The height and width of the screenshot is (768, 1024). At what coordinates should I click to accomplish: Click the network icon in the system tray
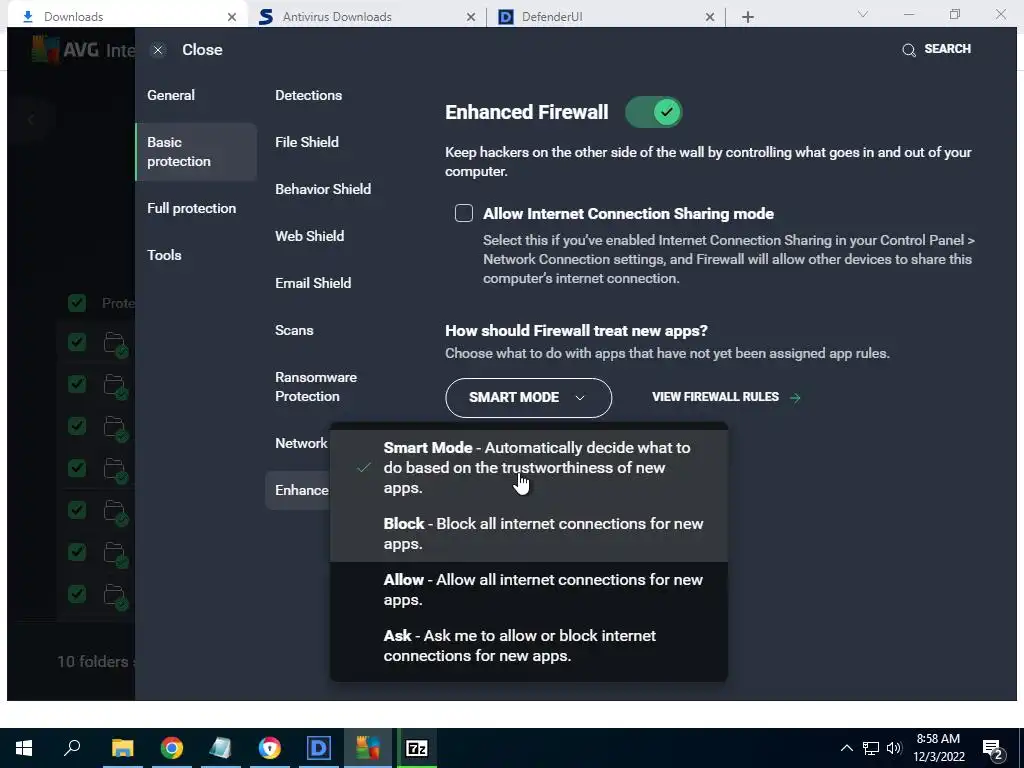871,748
